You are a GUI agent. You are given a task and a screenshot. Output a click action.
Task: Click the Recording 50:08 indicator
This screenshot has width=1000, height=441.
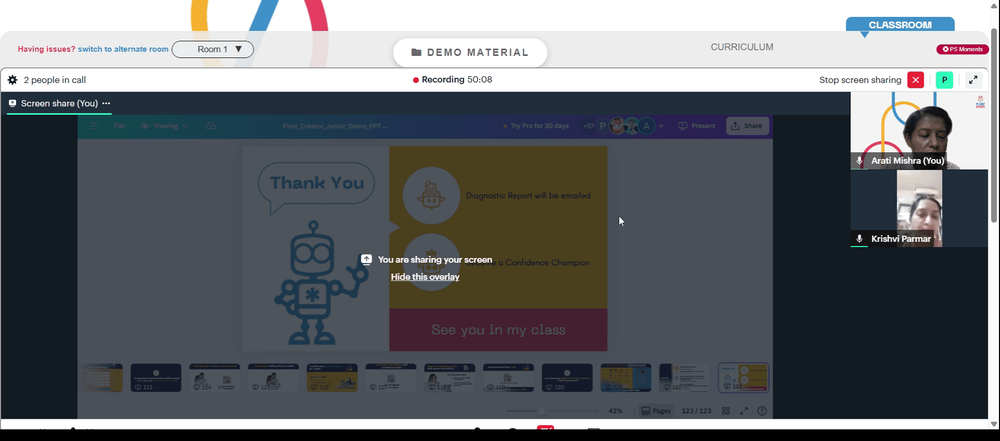coord(453,80)
